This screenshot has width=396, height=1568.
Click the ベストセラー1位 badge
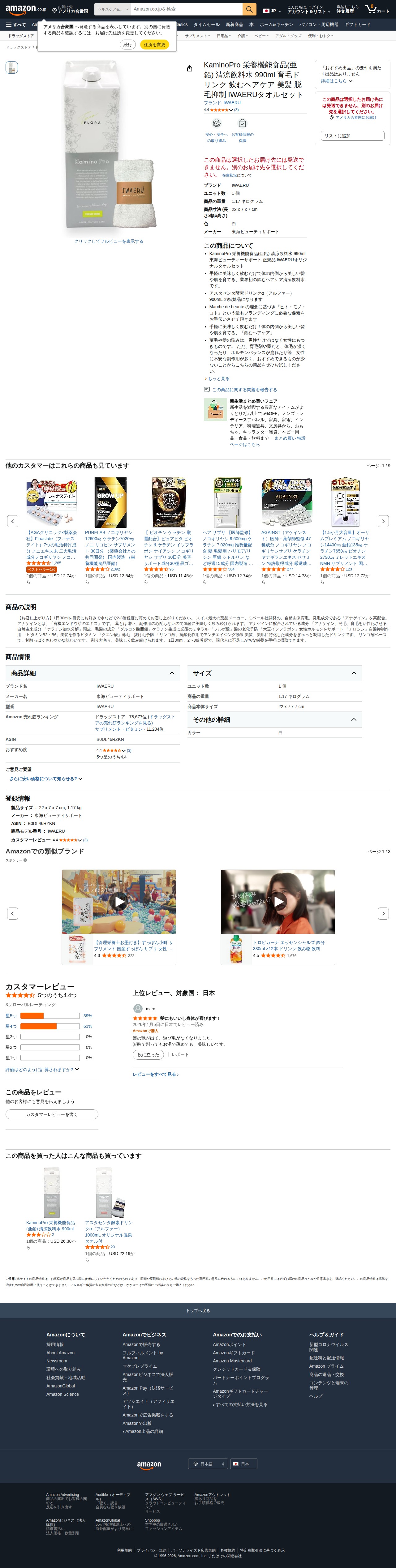click(x=41, y=570)
